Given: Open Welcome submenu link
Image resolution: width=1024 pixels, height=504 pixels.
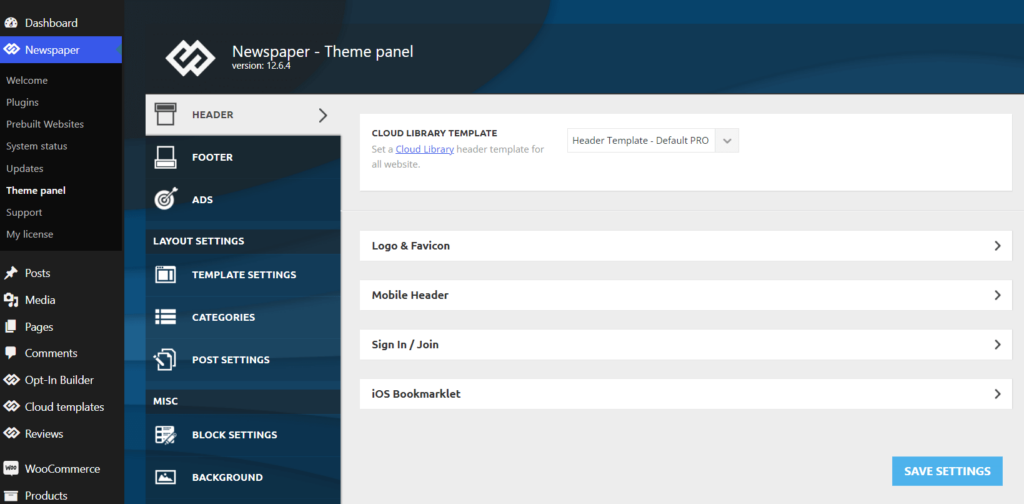Looking at the screenshot, I should point(27,80).
